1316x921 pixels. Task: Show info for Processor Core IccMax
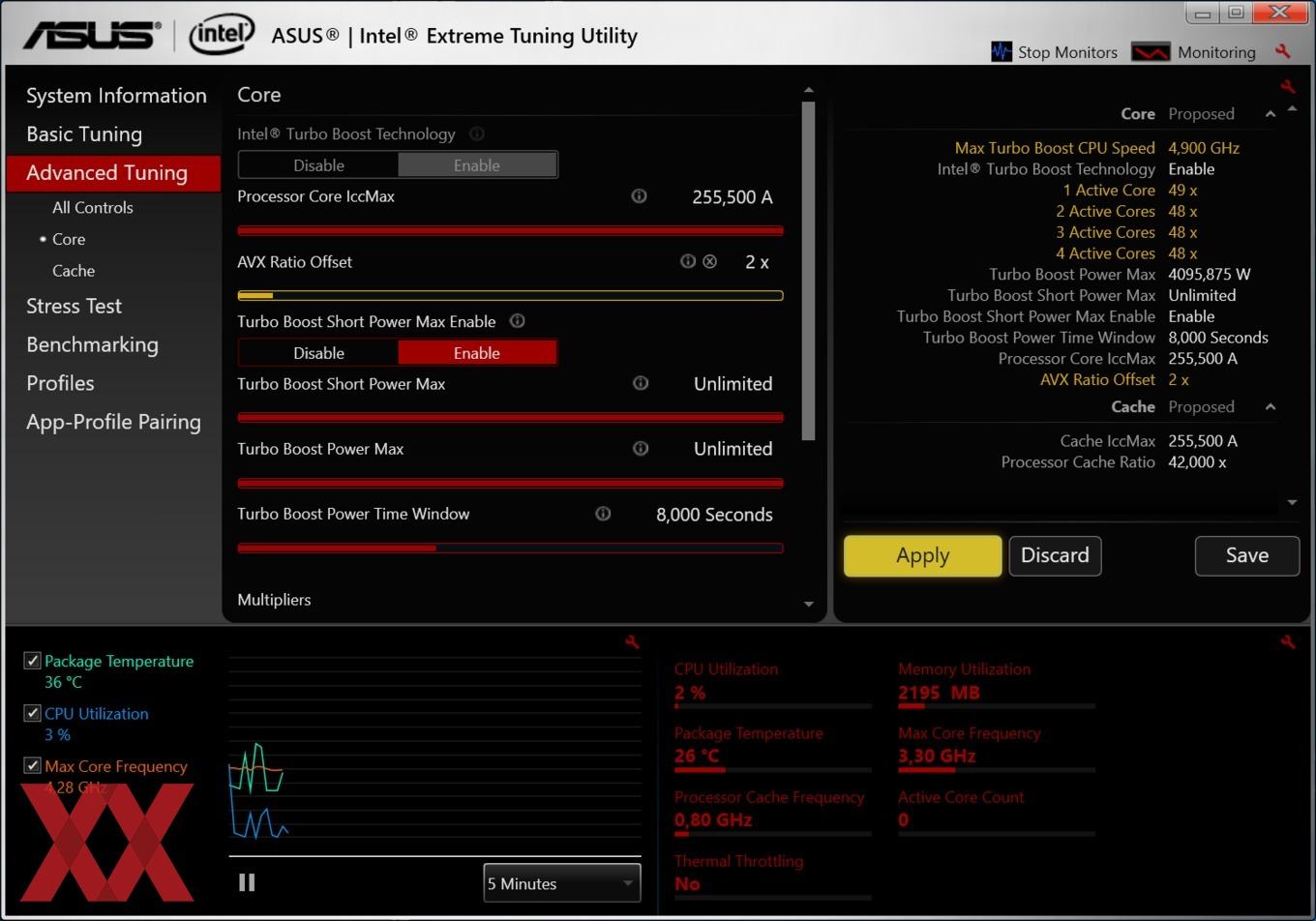[x=639, y=196]
